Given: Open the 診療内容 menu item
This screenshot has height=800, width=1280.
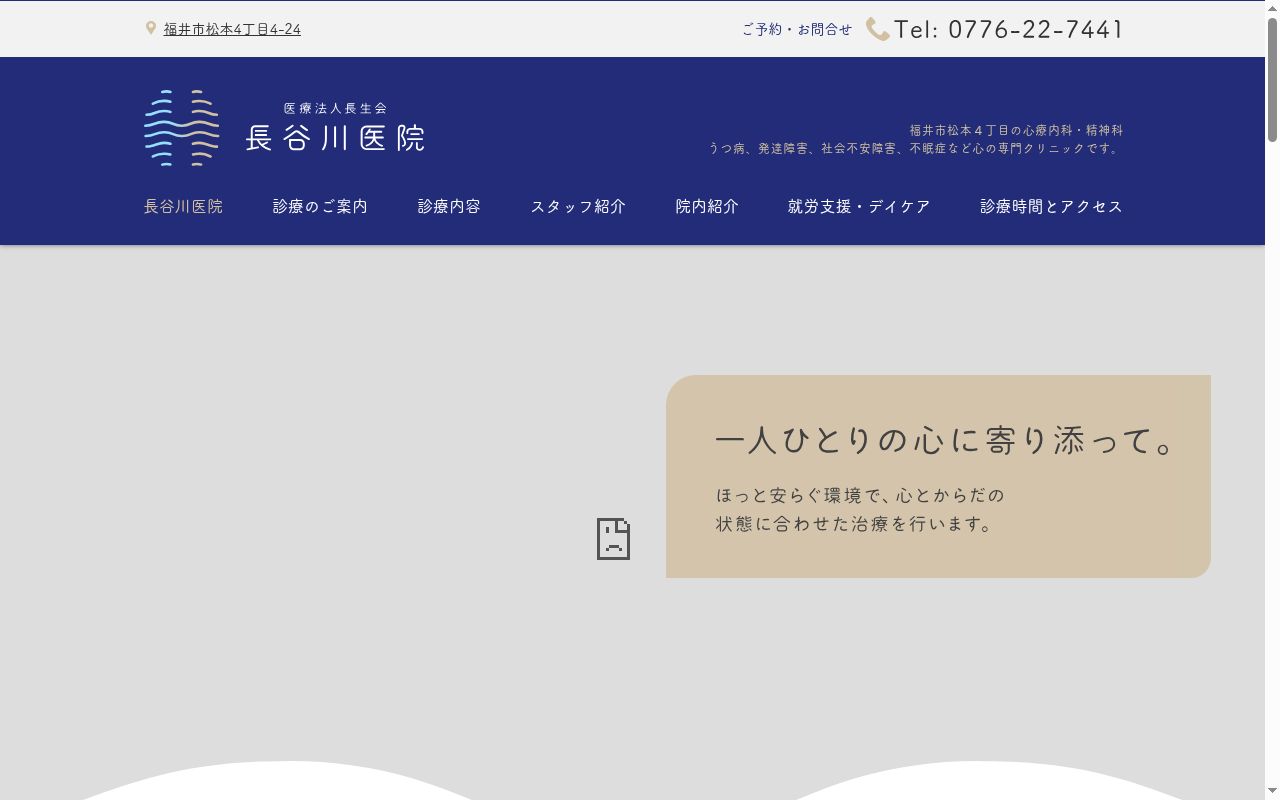Looking at the screenshot, I should click(449, 206).
